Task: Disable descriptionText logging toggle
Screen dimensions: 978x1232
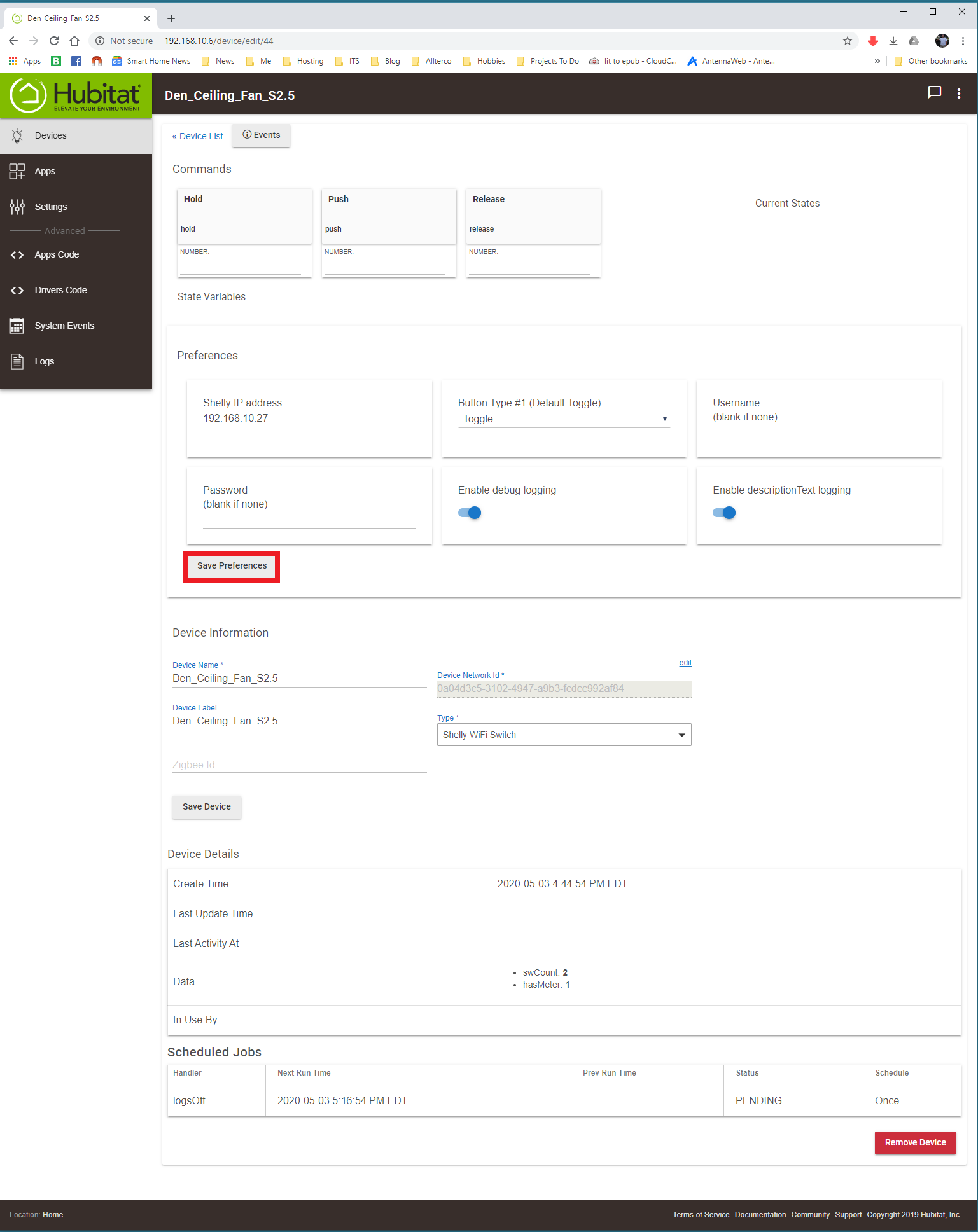Action: click(724, 513)
